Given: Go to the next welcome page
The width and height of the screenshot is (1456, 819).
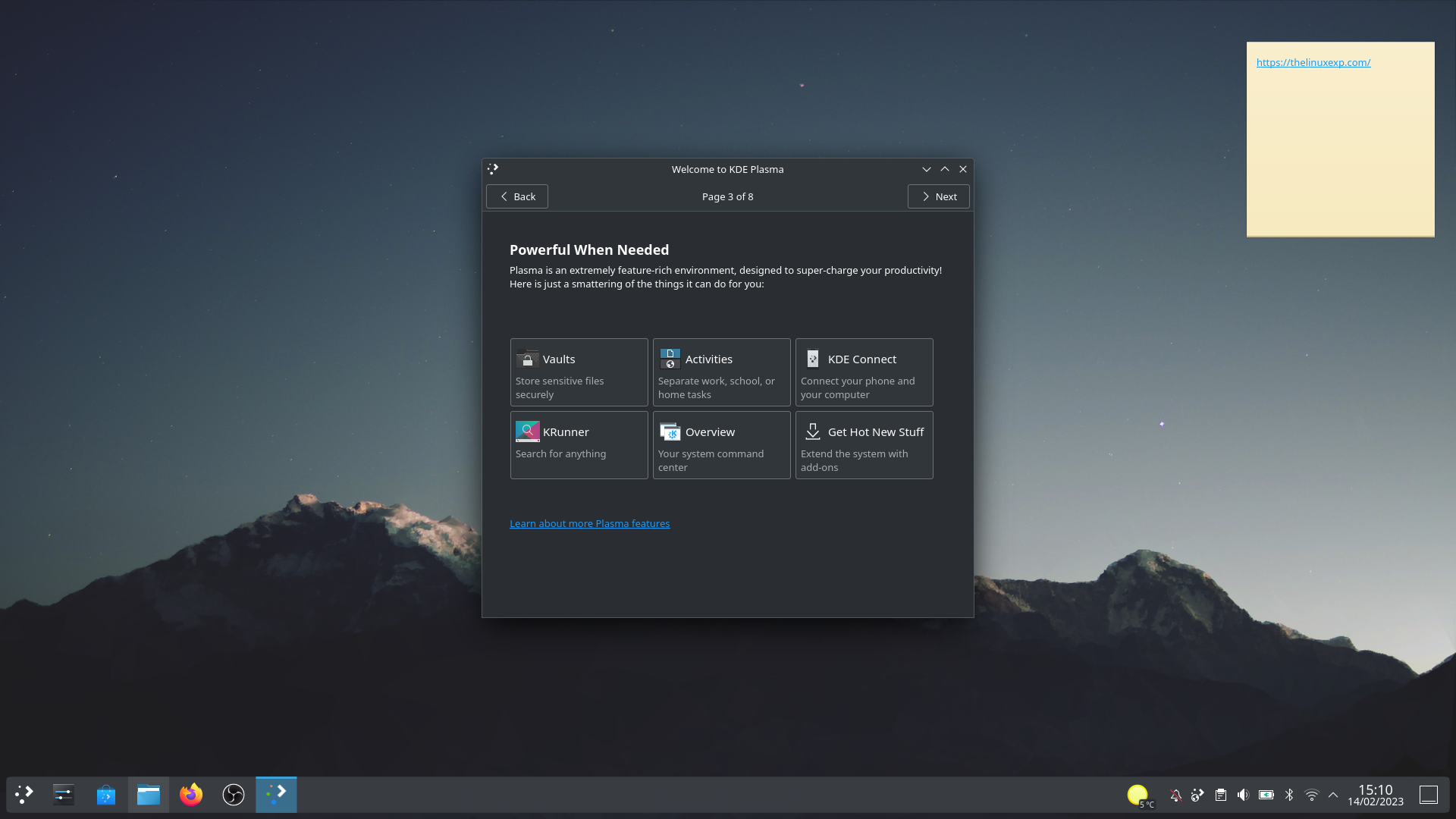Looking at the screenshot, I should [938, 196].
